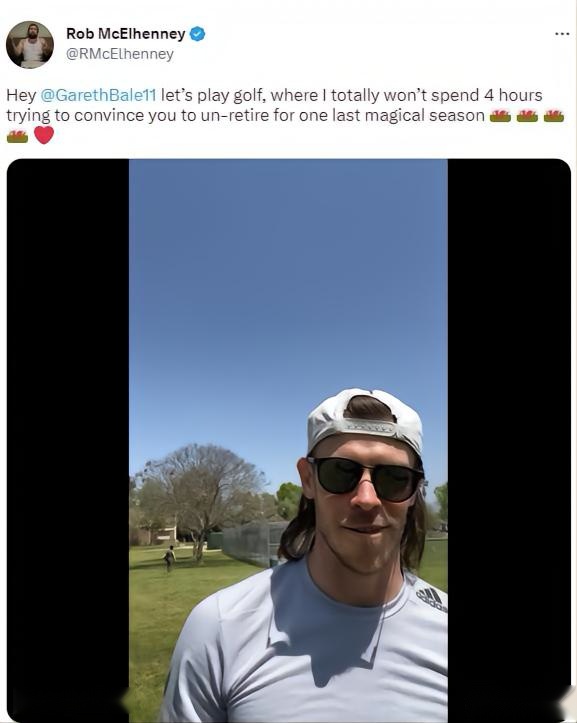
Task: Click the left black bar of video
Action: point(68,440)
